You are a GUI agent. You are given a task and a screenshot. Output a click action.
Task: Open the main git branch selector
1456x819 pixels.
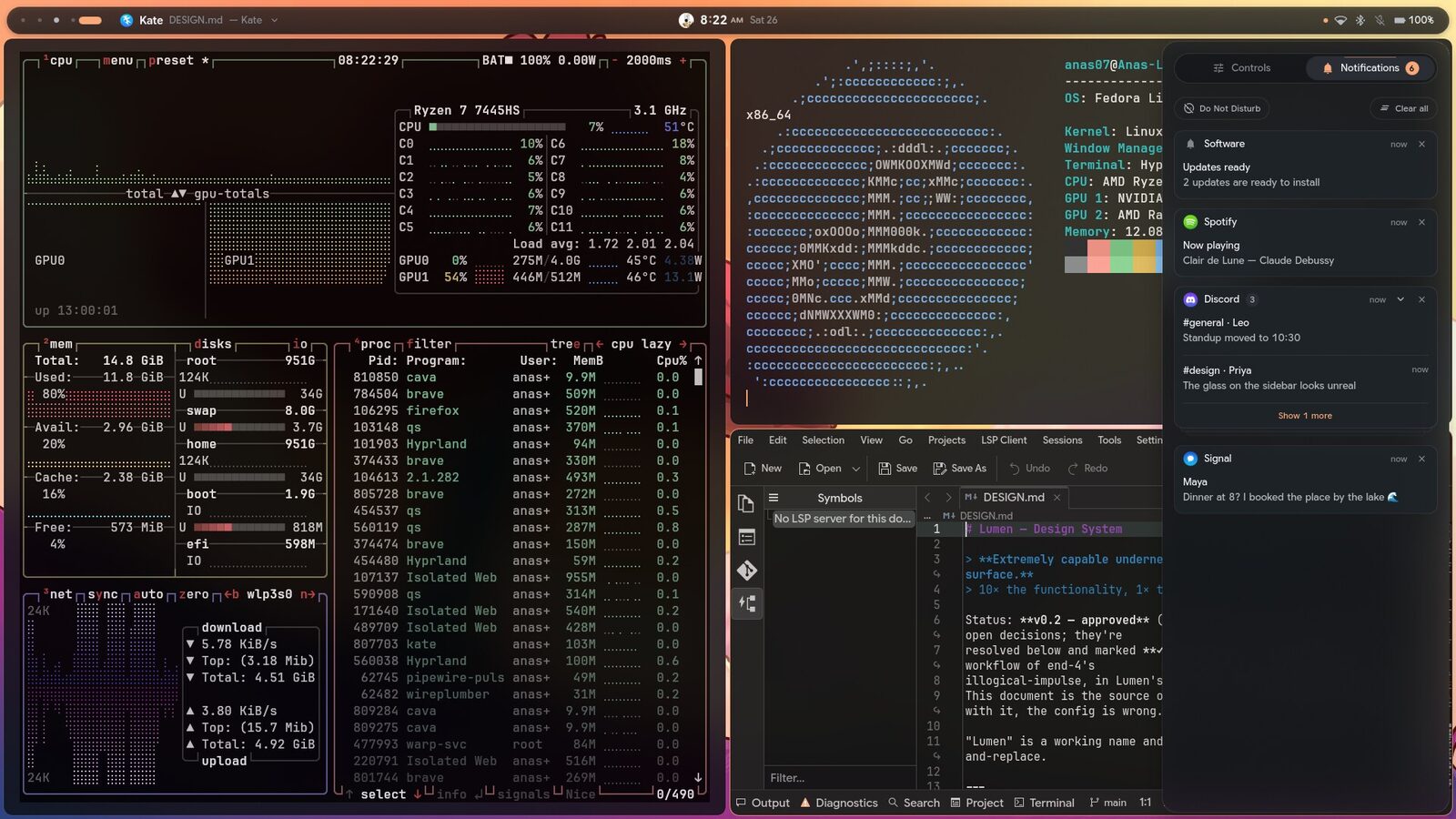tap(1107, 803)
